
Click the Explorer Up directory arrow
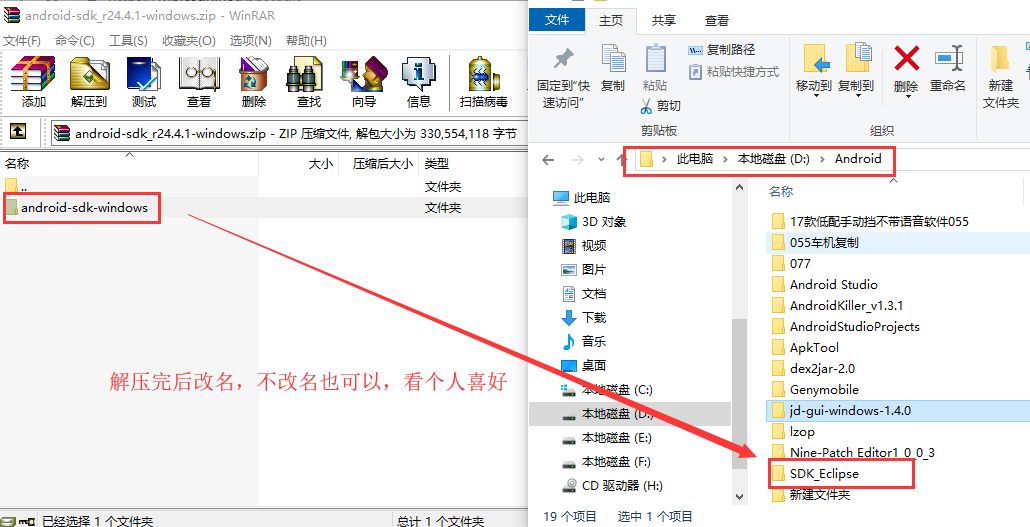[x=621, y=160]
